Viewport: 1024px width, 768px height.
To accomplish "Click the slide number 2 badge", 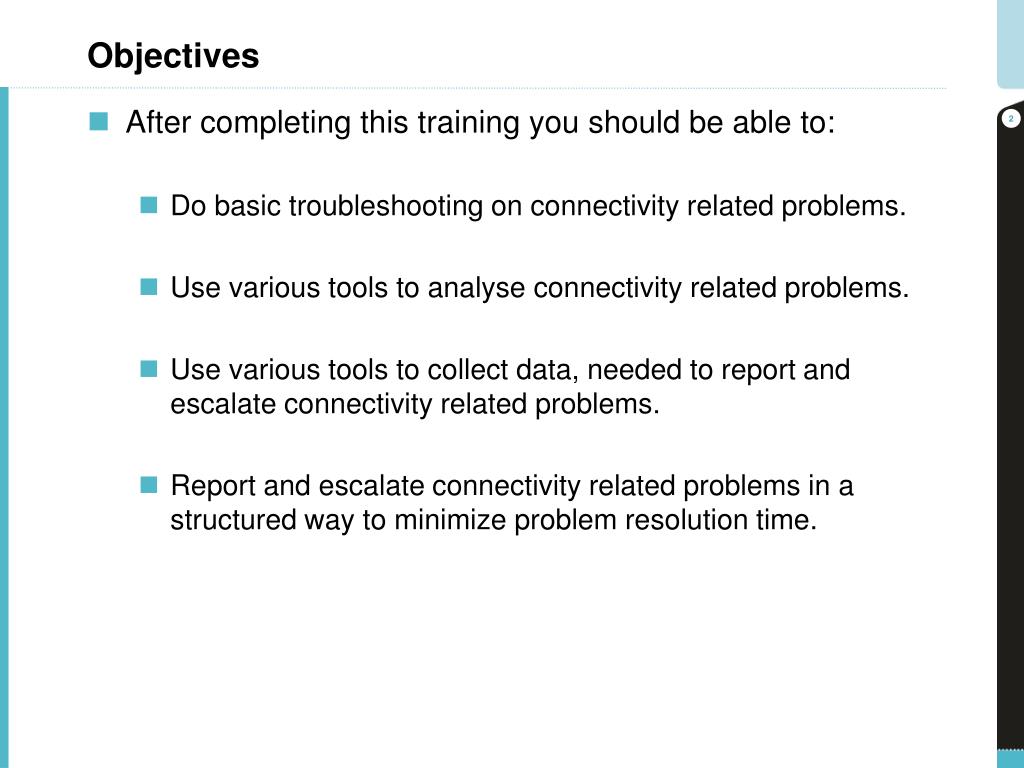I will [1010, 119].
